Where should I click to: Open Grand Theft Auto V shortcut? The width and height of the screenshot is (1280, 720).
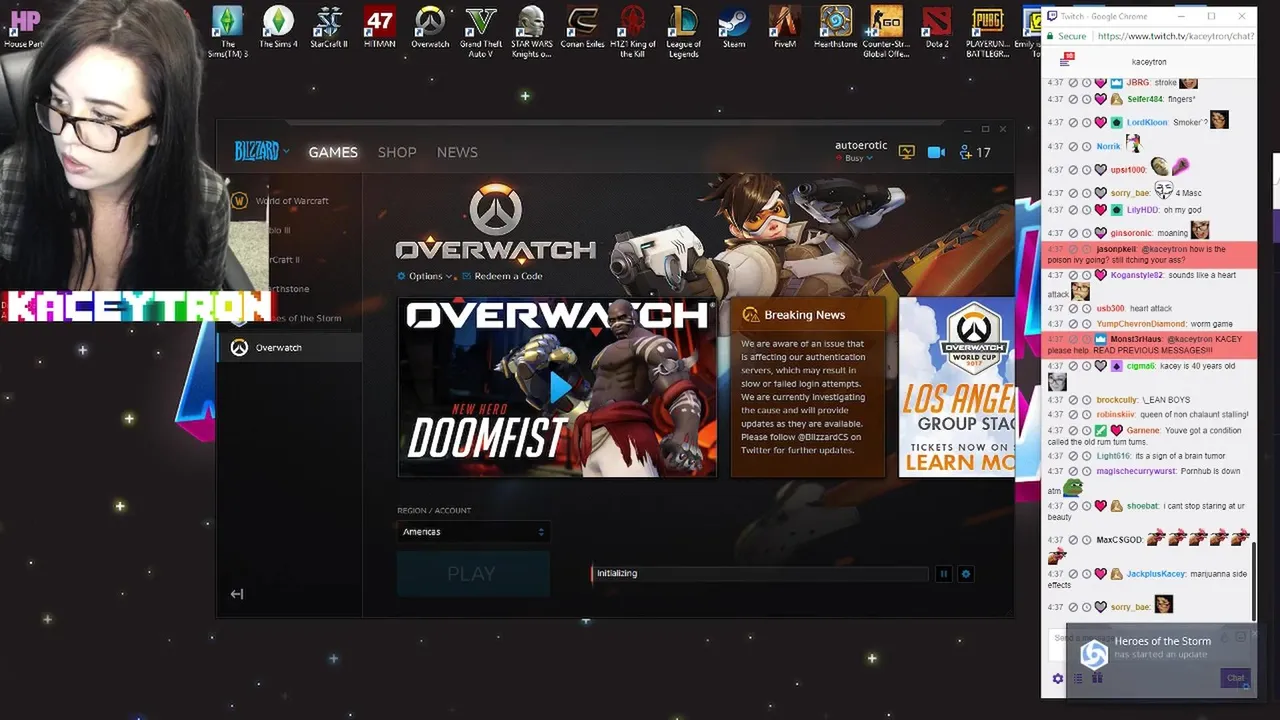pyautogui.click(x=480, y=32)
